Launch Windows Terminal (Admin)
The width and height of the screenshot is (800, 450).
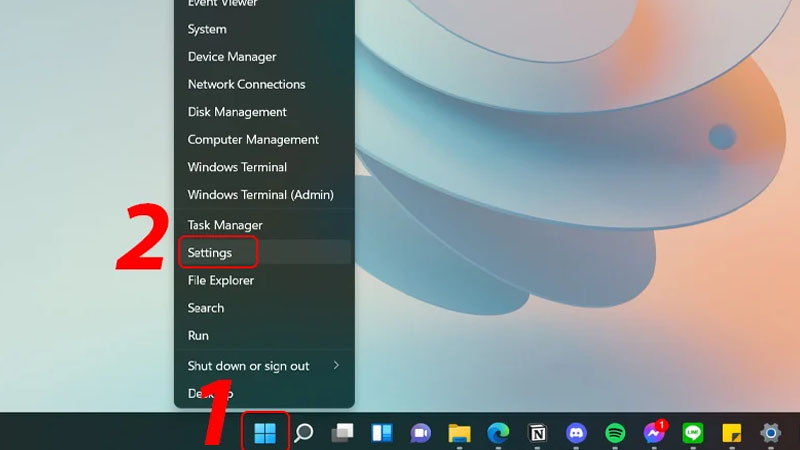tap(264, 194)
